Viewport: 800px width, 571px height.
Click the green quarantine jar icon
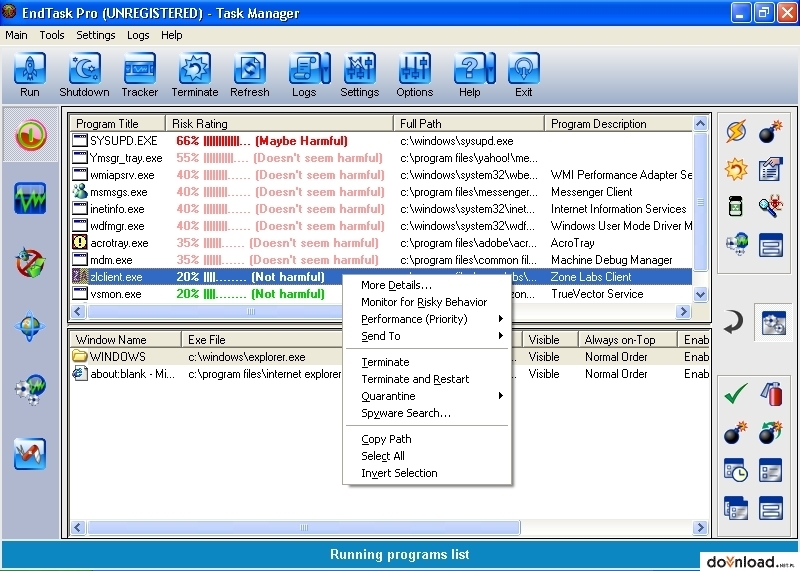click(x=735, y=206)
